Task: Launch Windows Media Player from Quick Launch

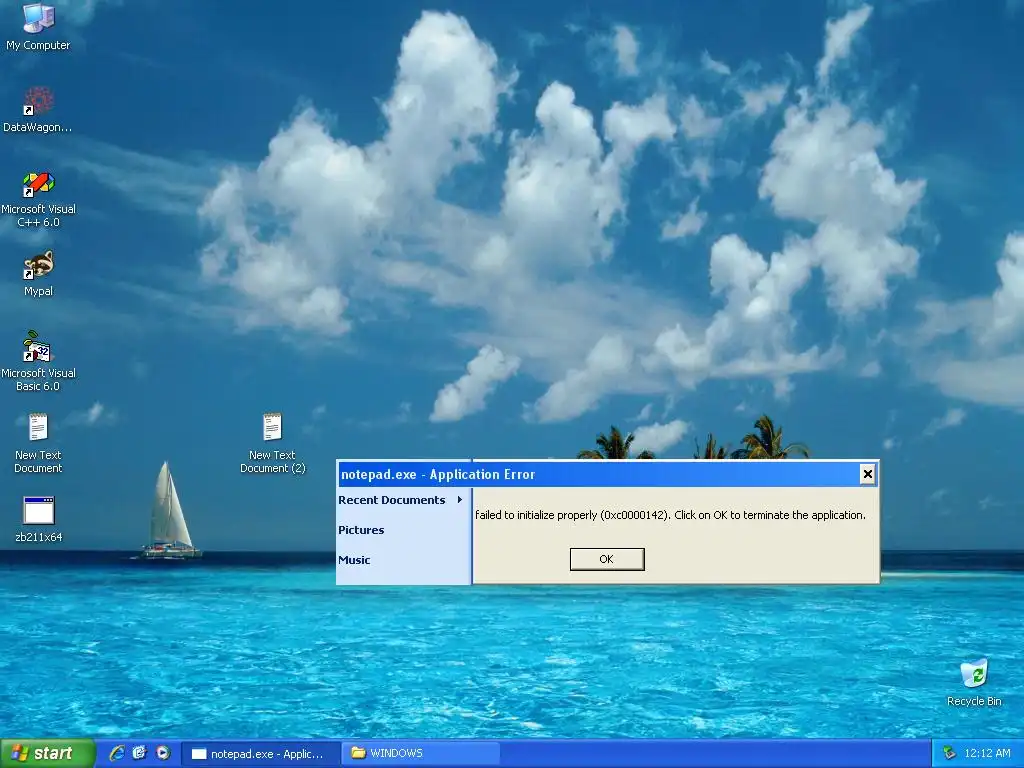Action: pos(163,753)
